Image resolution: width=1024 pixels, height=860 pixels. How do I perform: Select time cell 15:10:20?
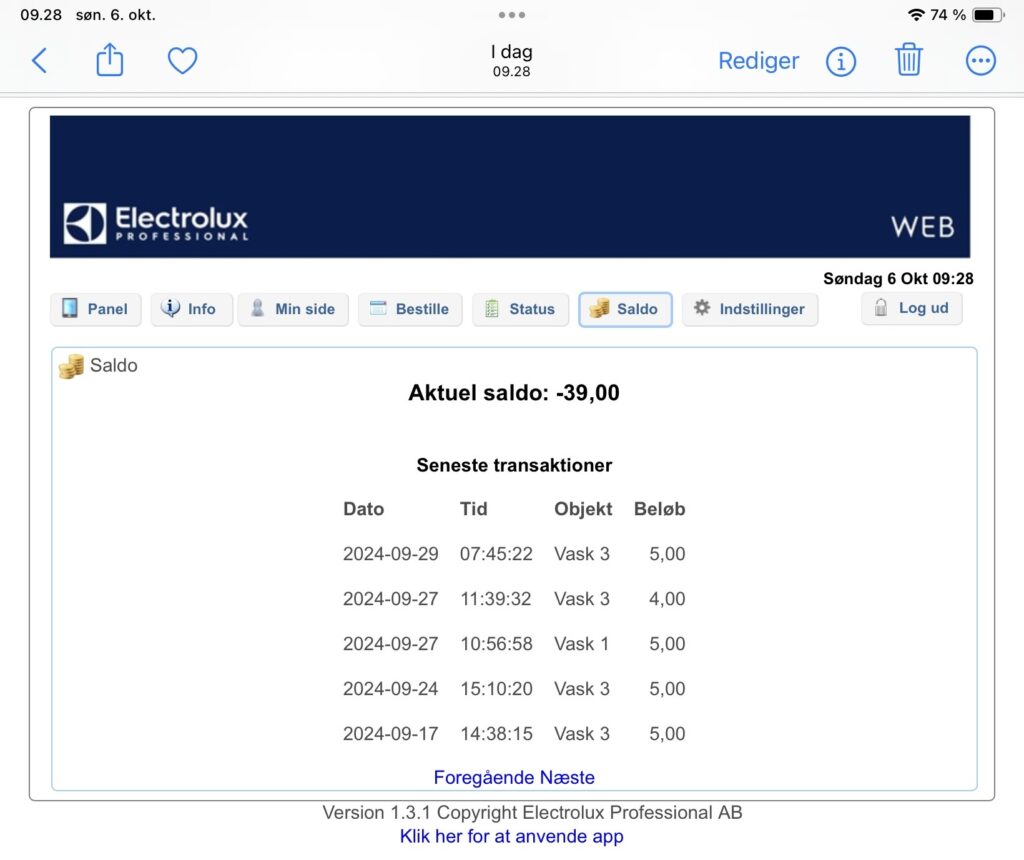496,689
